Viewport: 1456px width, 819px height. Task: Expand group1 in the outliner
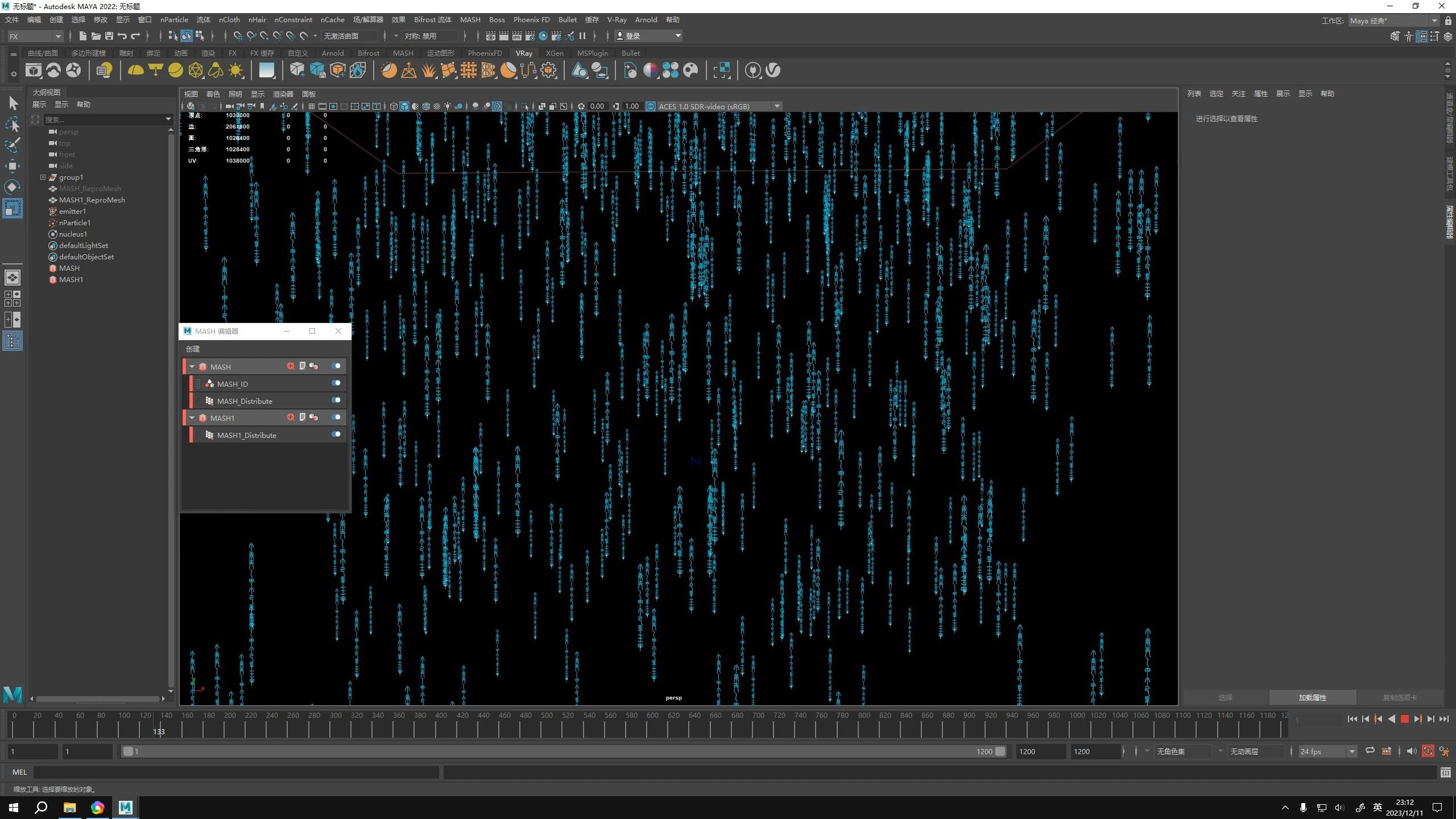point(43,177)
